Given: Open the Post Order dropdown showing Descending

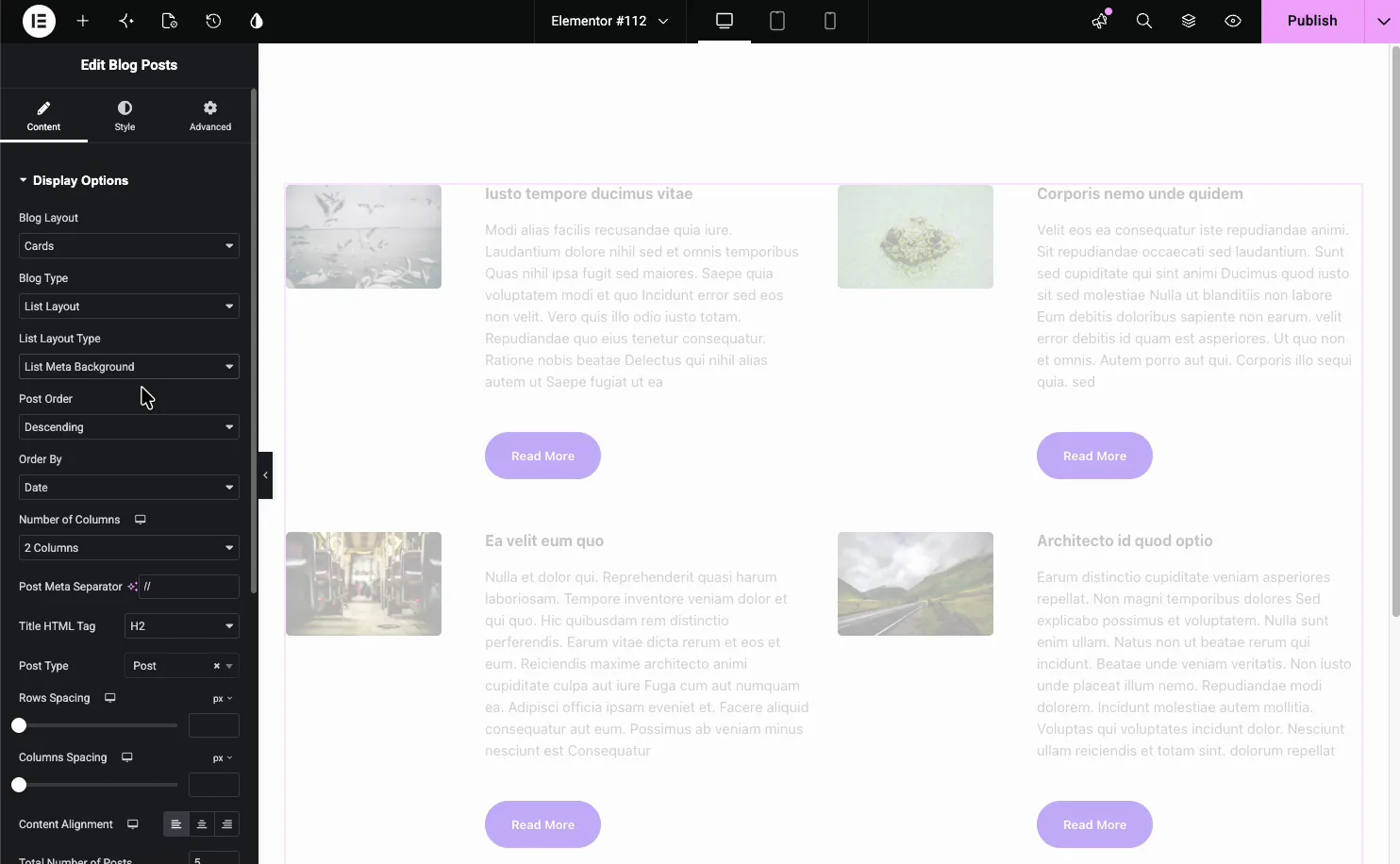Looking at the screenshot, I should click(129, 427).
